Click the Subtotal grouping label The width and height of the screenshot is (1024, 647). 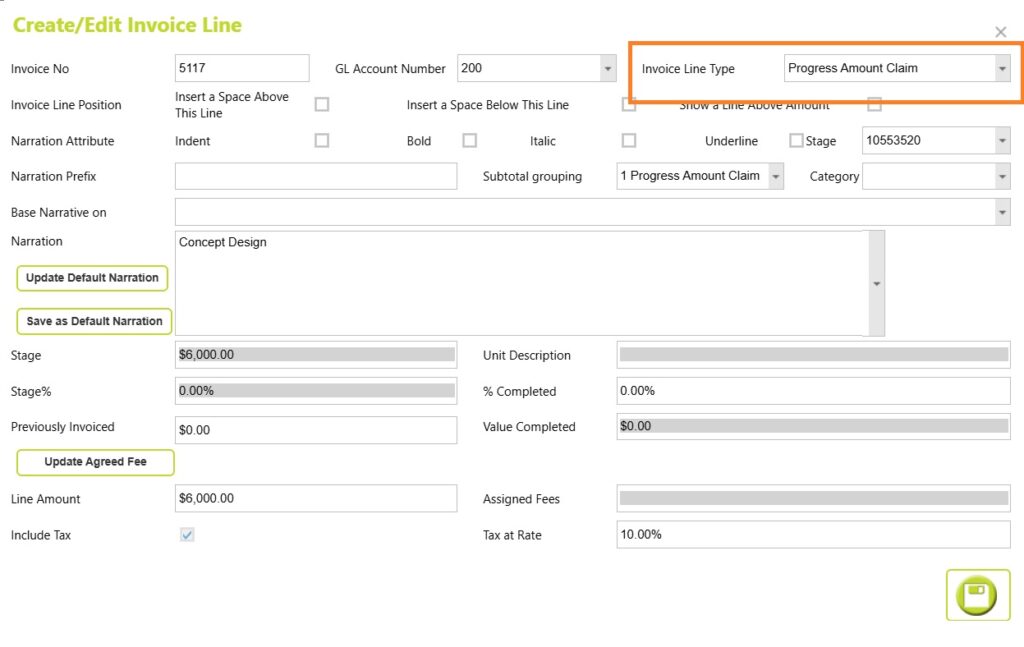coord(532,177)
